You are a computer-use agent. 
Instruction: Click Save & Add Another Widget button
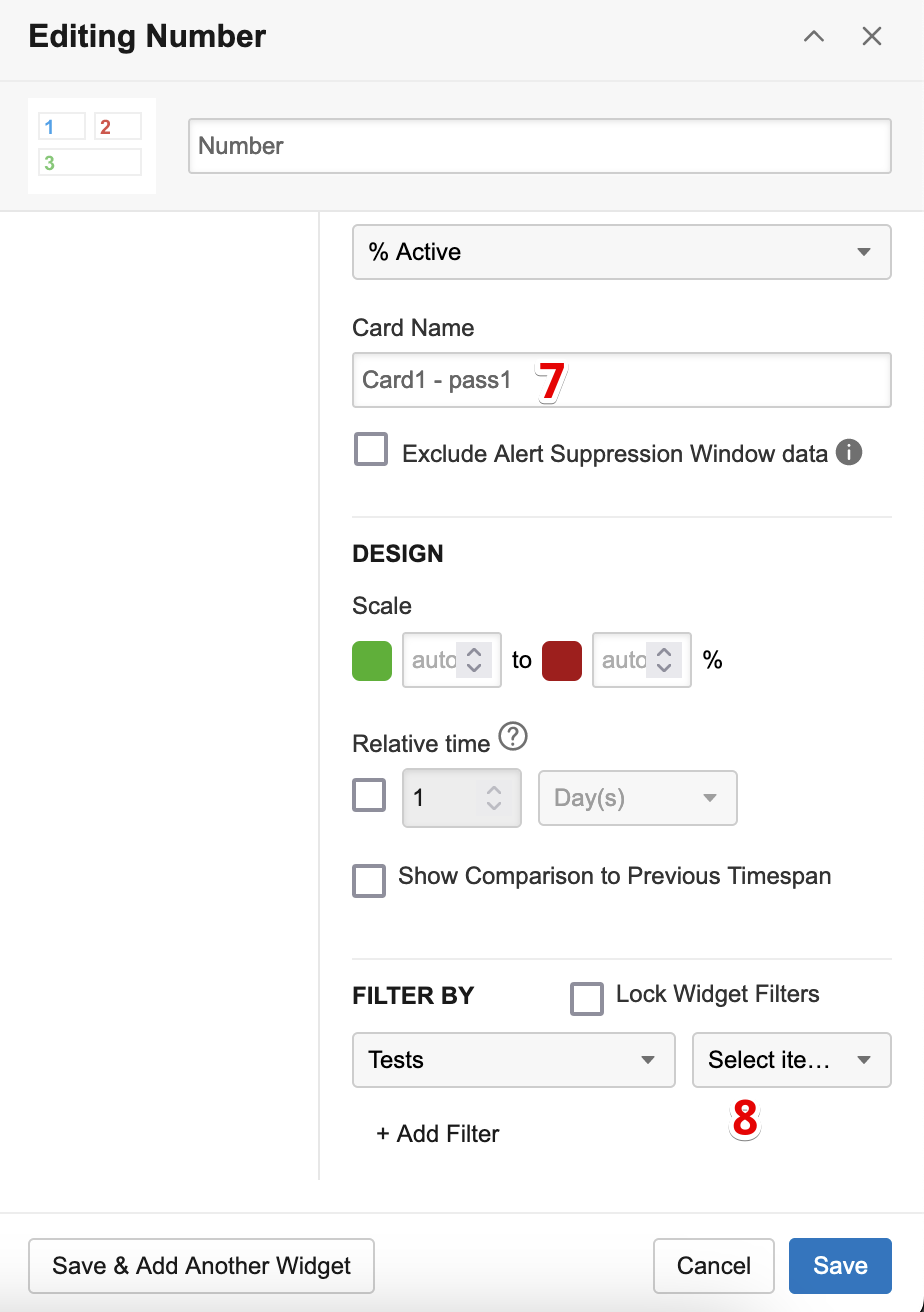pos(201,1266)
